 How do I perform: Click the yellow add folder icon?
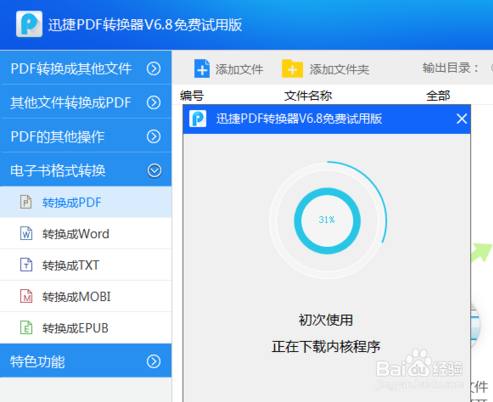[292, 69]
